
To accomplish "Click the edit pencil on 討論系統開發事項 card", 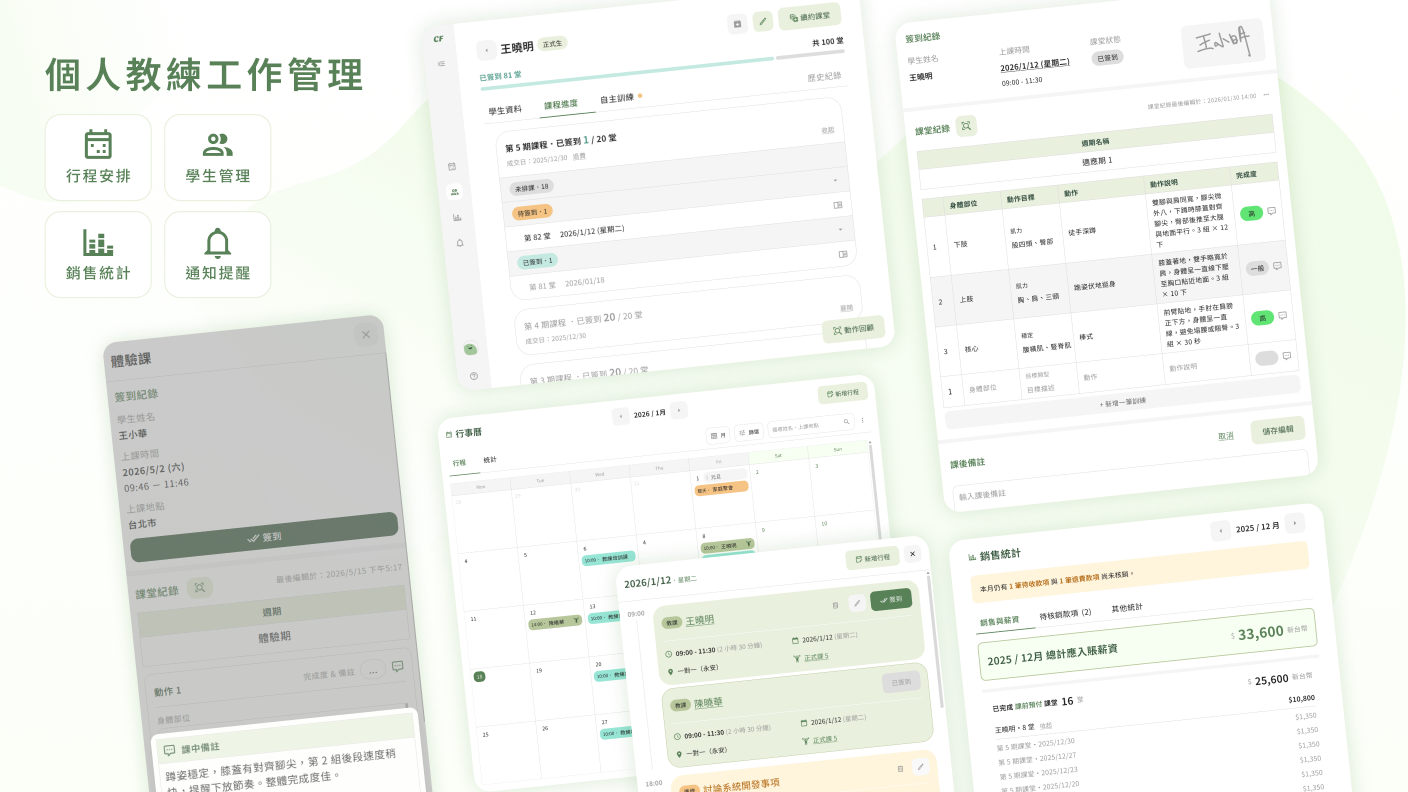I will pyautogui.click(x=921, y=767).
